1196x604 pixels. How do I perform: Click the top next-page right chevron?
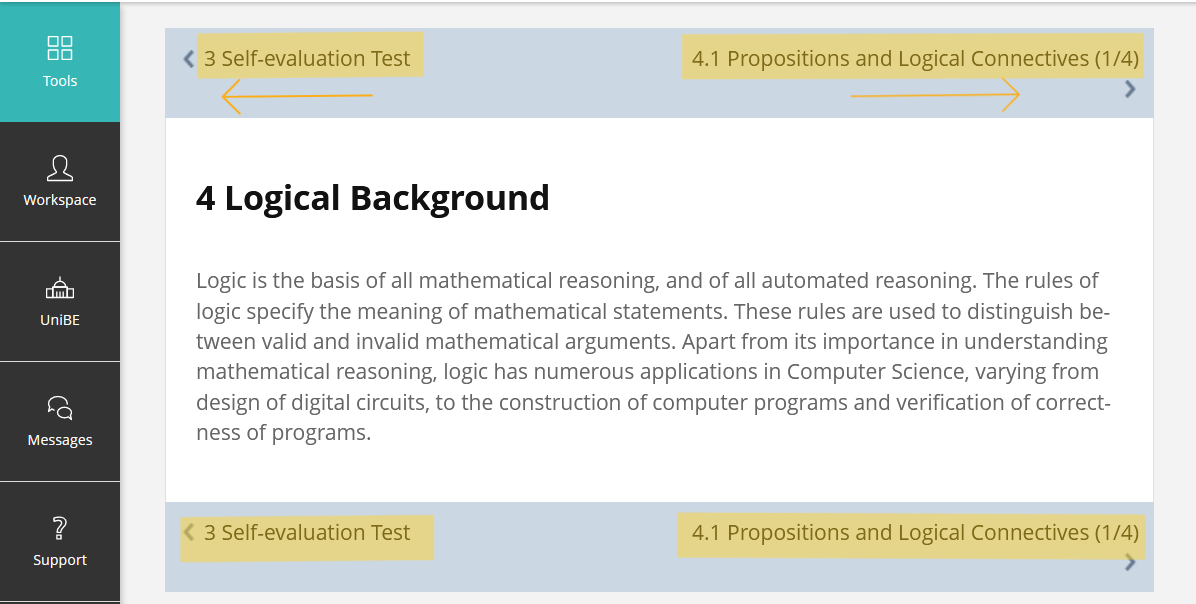(1130, 89)
